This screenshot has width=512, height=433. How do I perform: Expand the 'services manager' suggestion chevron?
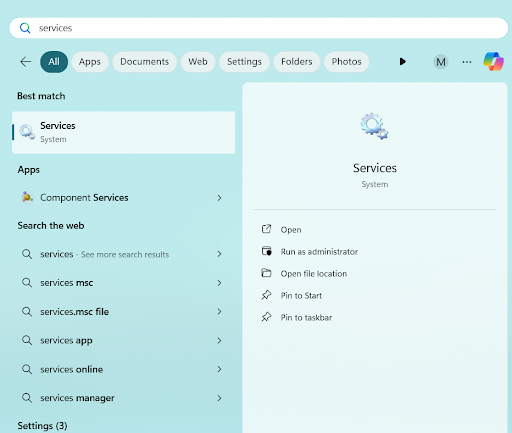(x=219, y=398)
